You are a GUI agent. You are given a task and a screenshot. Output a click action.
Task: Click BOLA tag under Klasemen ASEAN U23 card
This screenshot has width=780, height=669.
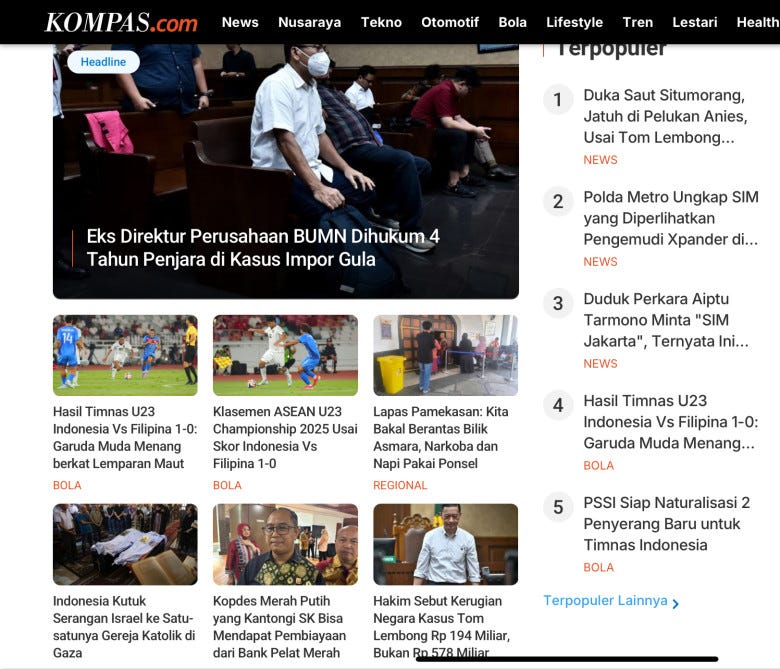click(227, 485)
